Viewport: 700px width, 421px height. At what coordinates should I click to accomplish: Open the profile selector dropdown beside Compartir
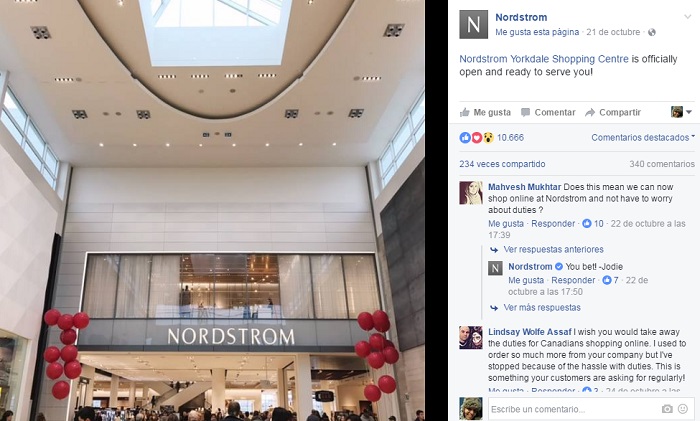click(681, 112)
